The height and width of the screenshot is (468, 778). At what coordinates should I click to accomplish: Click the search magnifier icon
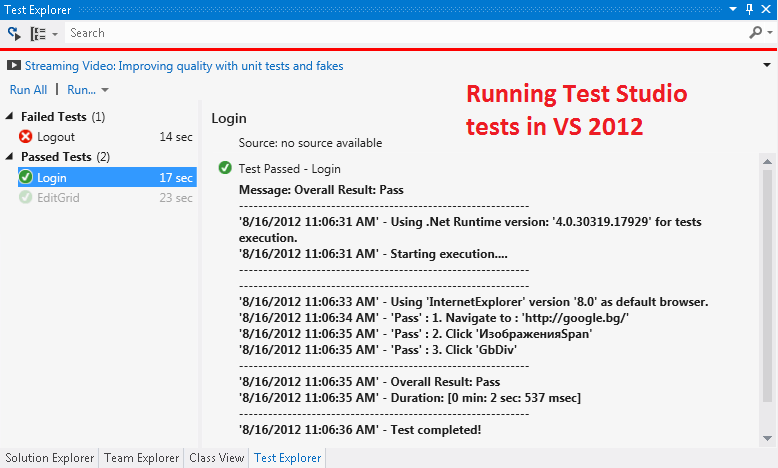756,33
